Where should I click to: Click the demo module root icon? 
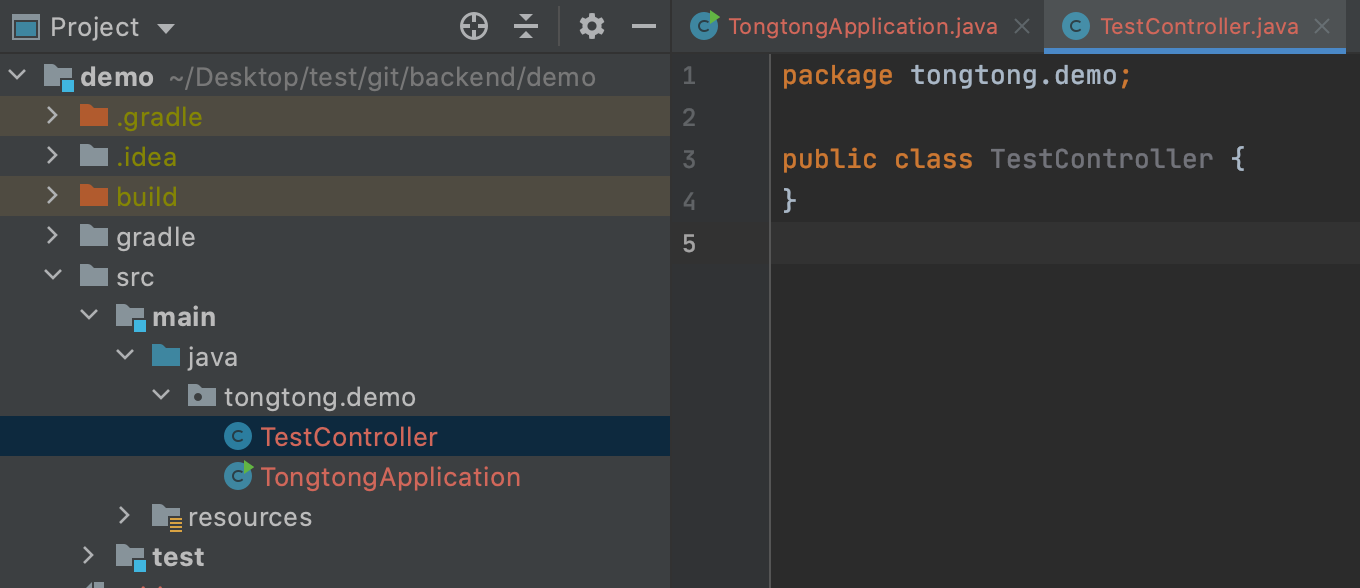(x=59, y=77)
